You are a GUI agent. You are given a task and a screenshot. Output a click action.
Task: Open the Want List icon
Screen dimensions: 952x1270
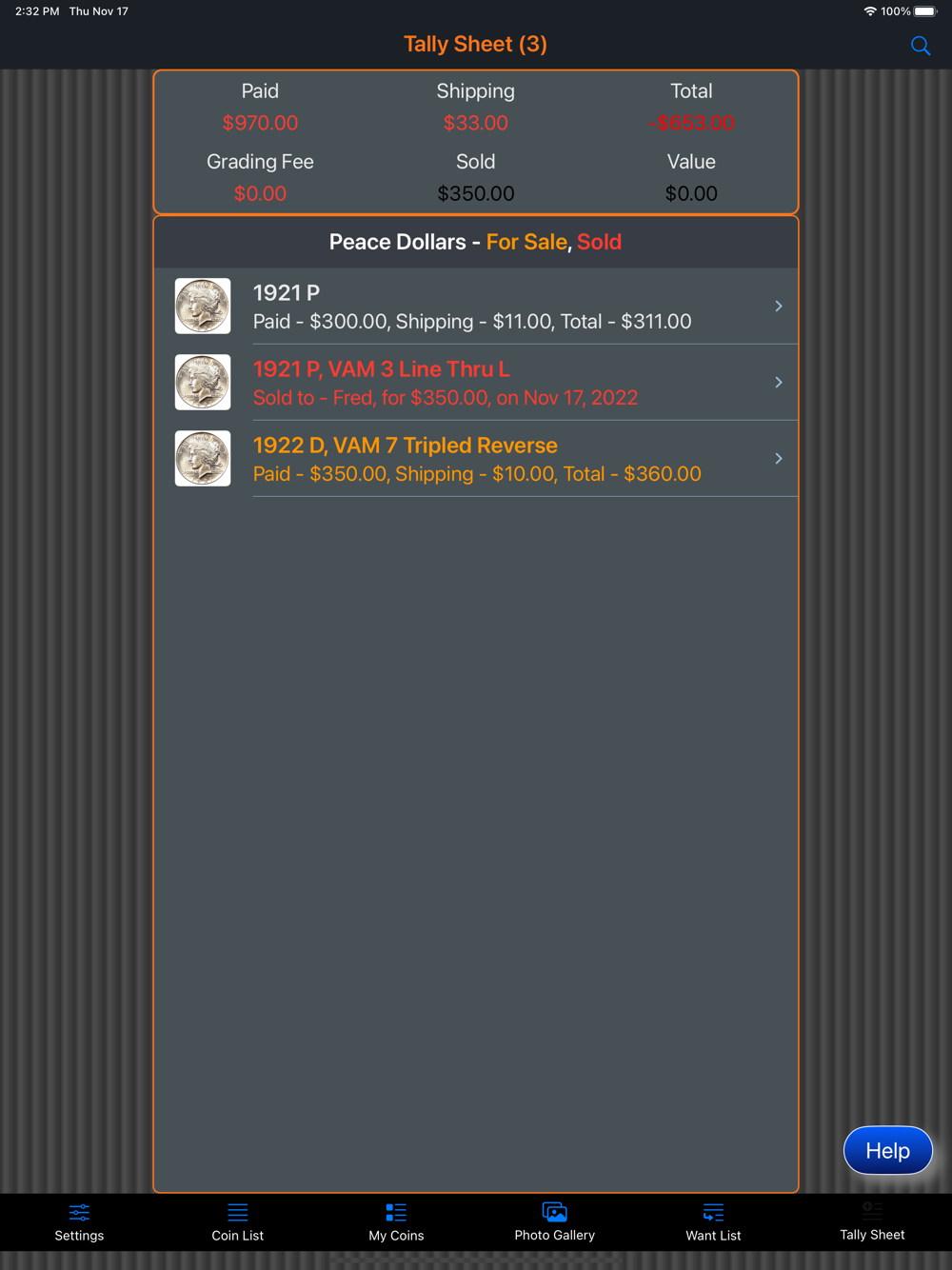click(x=713, y=1212)
